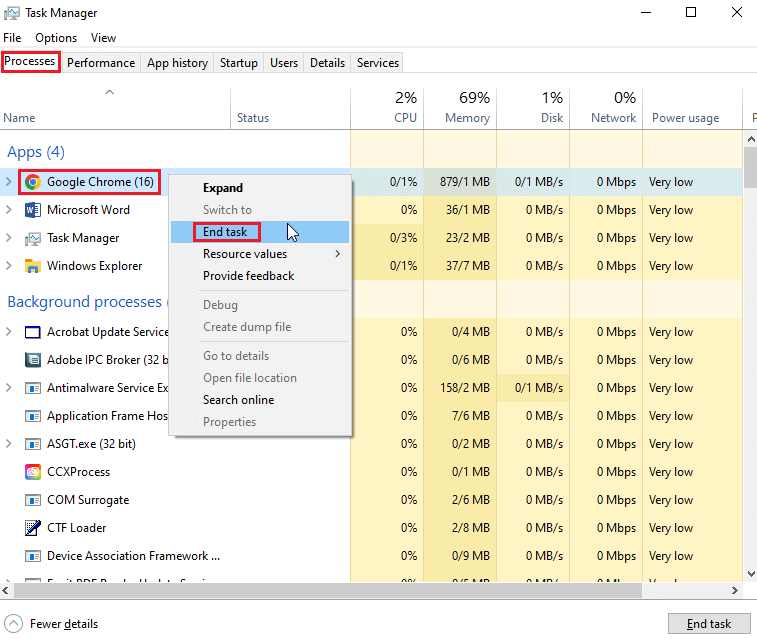This screenshot has height=639, width=757.
Task: Sort by the CPU column header
Action: (387, 109)
